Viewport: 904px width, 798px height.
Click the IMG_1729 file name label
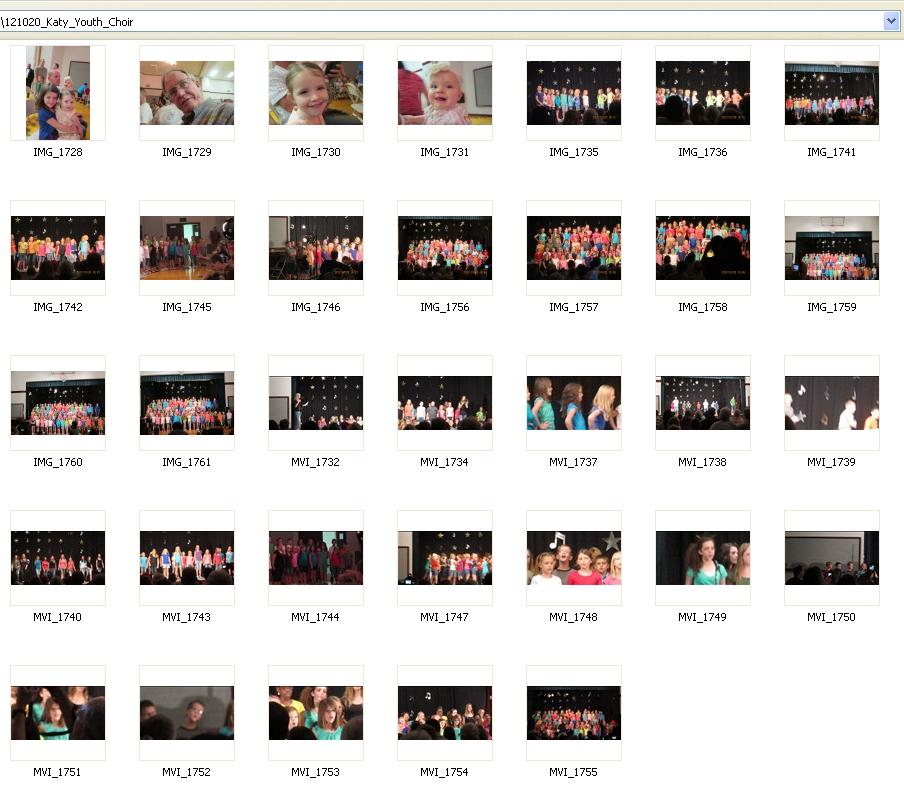(187, 152)
